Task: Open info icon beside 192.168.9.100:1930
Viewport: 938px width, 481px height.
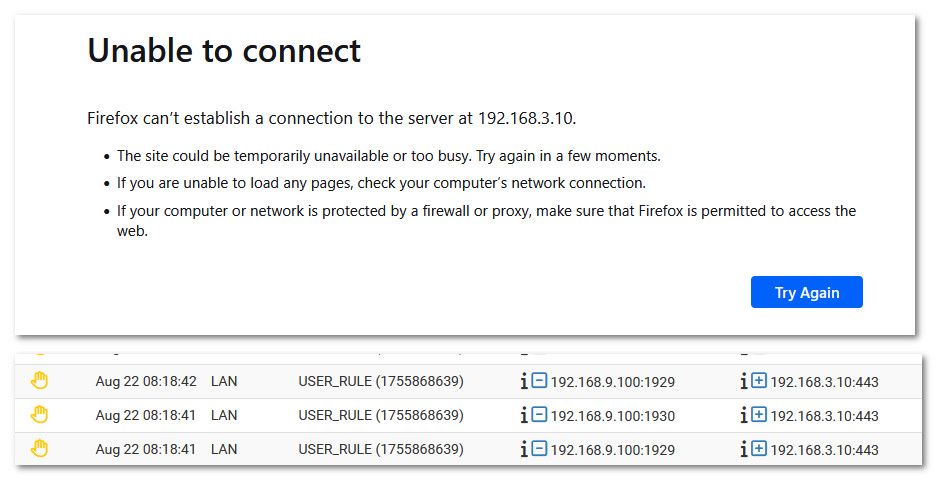Action: point(524,415)
